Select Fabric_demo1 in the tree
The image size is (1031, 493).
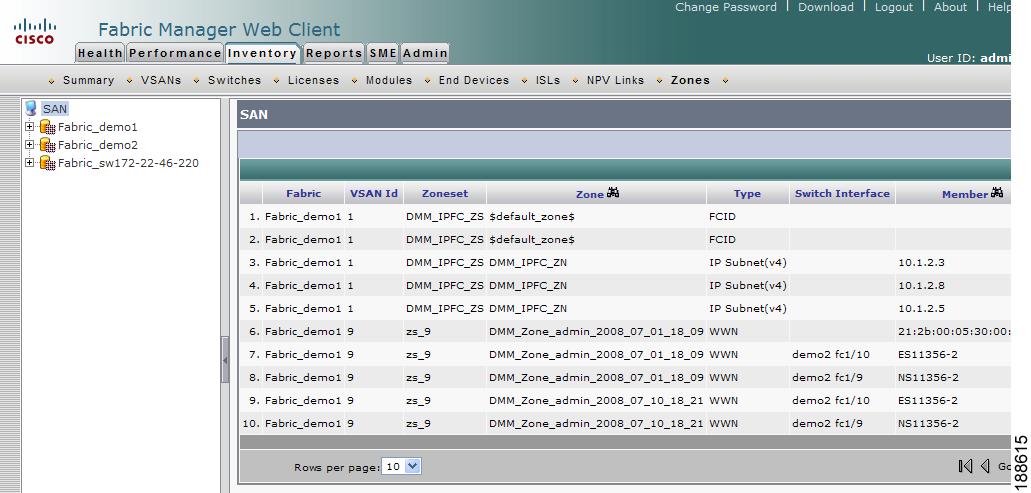(97, 127)
